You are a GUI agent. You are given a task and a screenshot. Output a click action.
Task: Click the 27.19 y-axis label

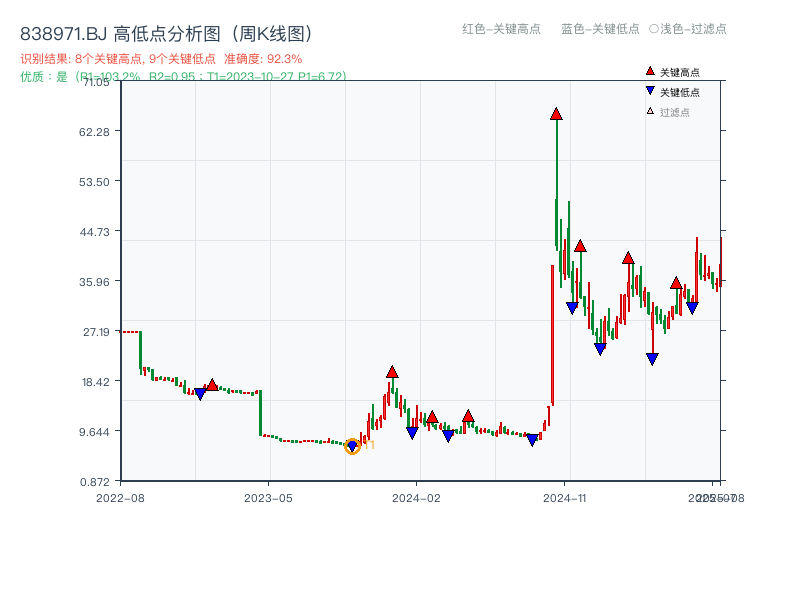[96, 332]
